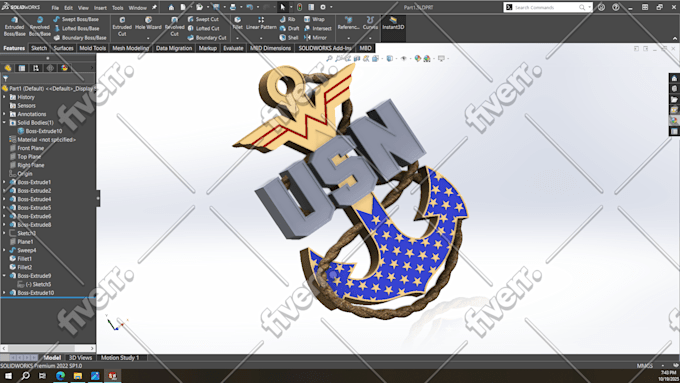Collapse the Boss-Extrude9 feature
The height and width of the screenshot is (383, 680).
tap(4, 276)
